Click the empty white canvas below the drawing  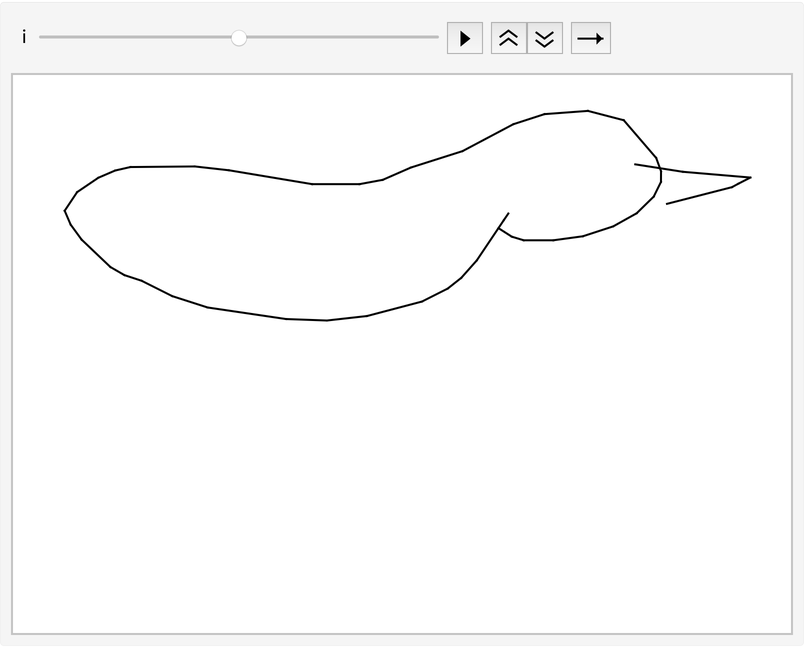pyautogui.click(x=400, y=480)
